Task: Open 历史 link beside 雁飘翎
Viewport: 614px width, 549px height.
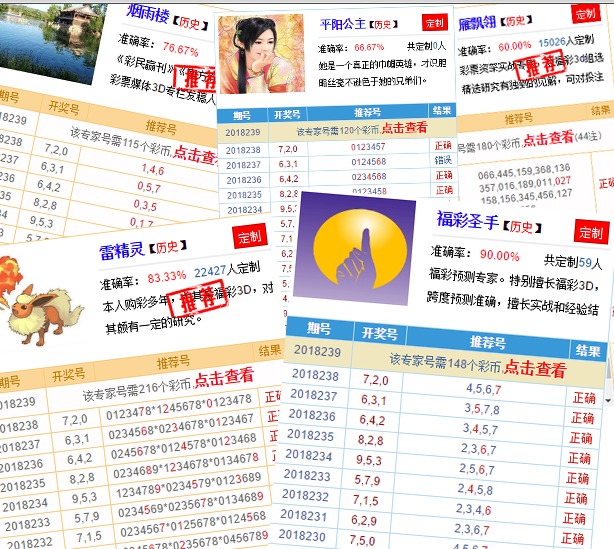Action: 517,20
